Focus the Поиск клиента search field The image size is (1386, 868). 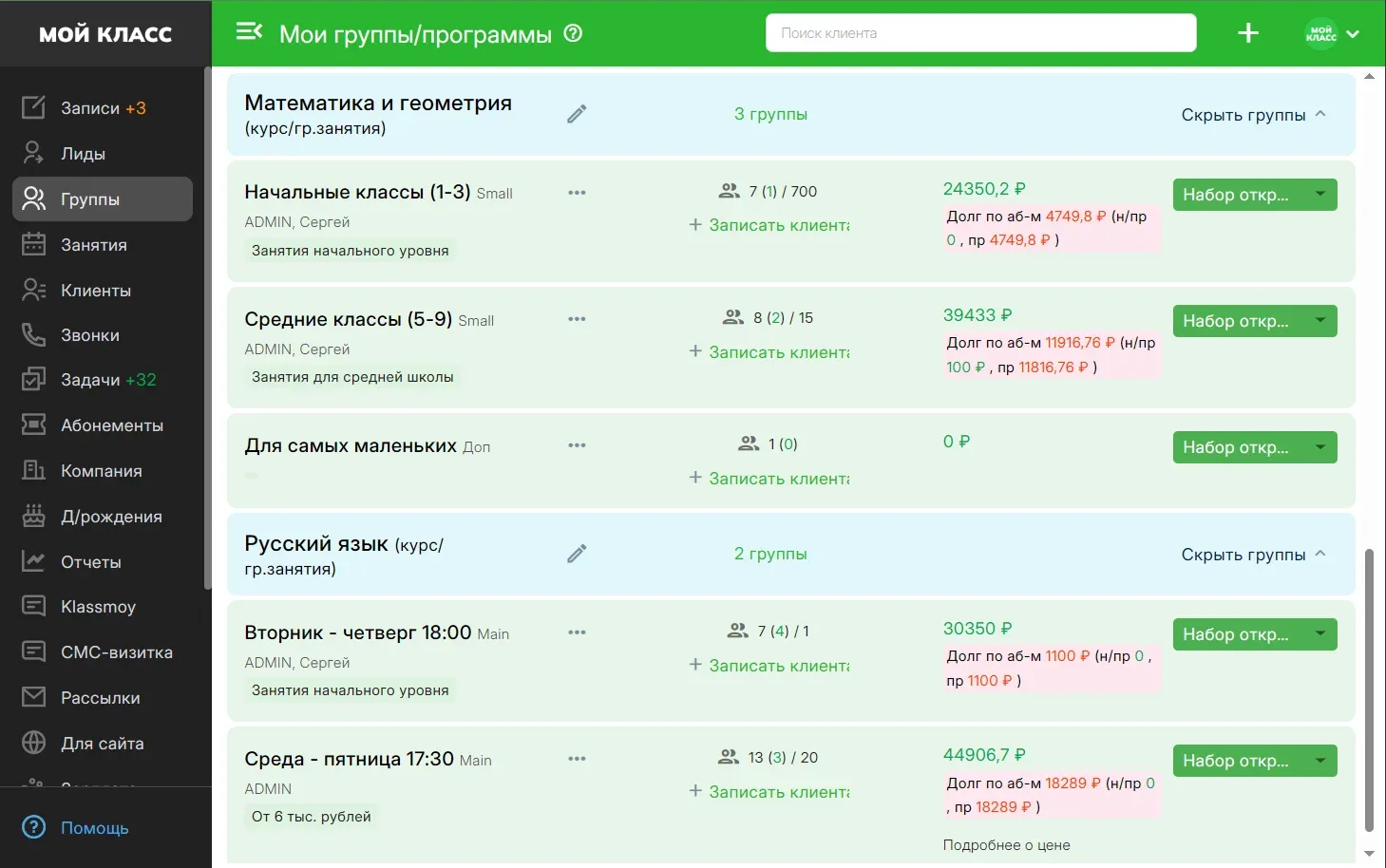[980, 33]
